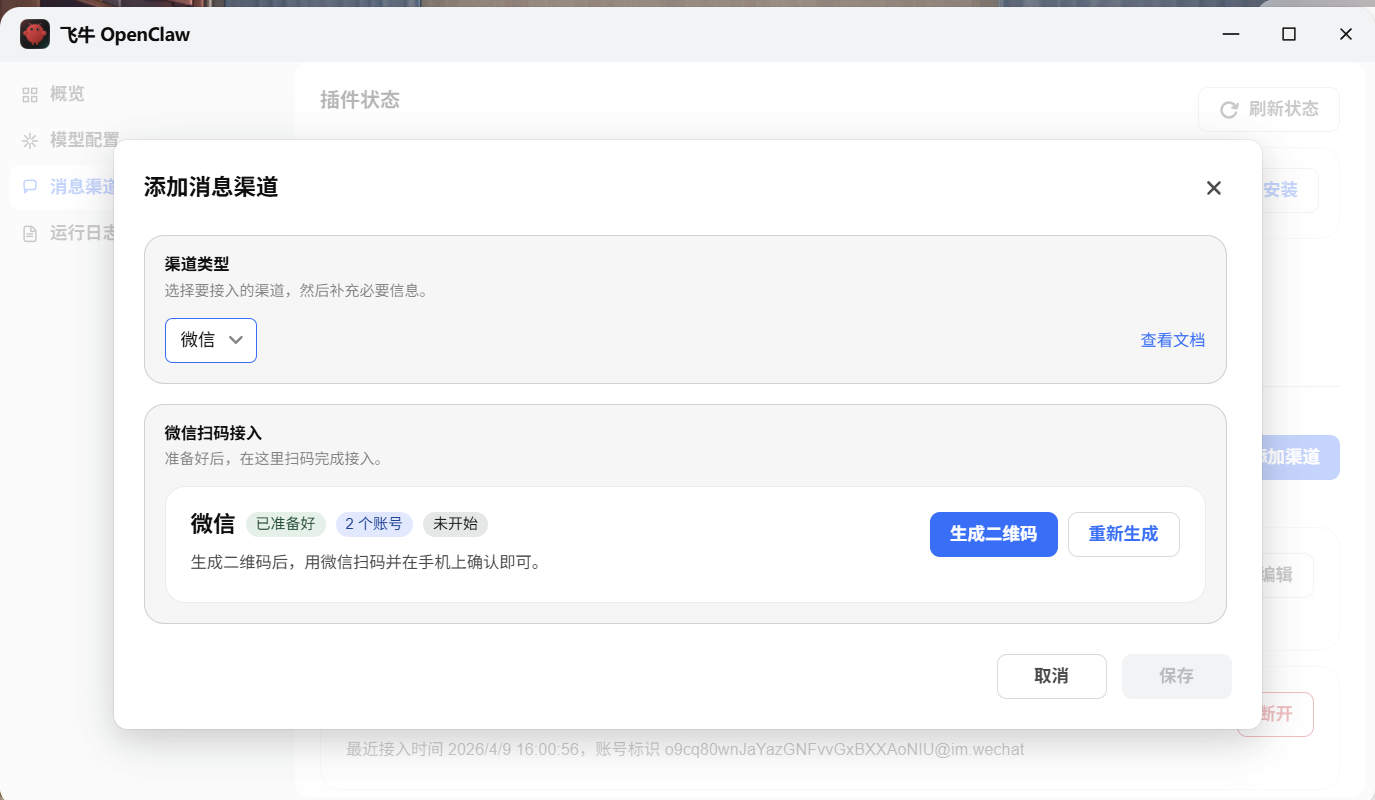Click the 消息渠道 chat bubble icon
The width and height of the screenshot is (1375, 800).
tap(30, 187)
